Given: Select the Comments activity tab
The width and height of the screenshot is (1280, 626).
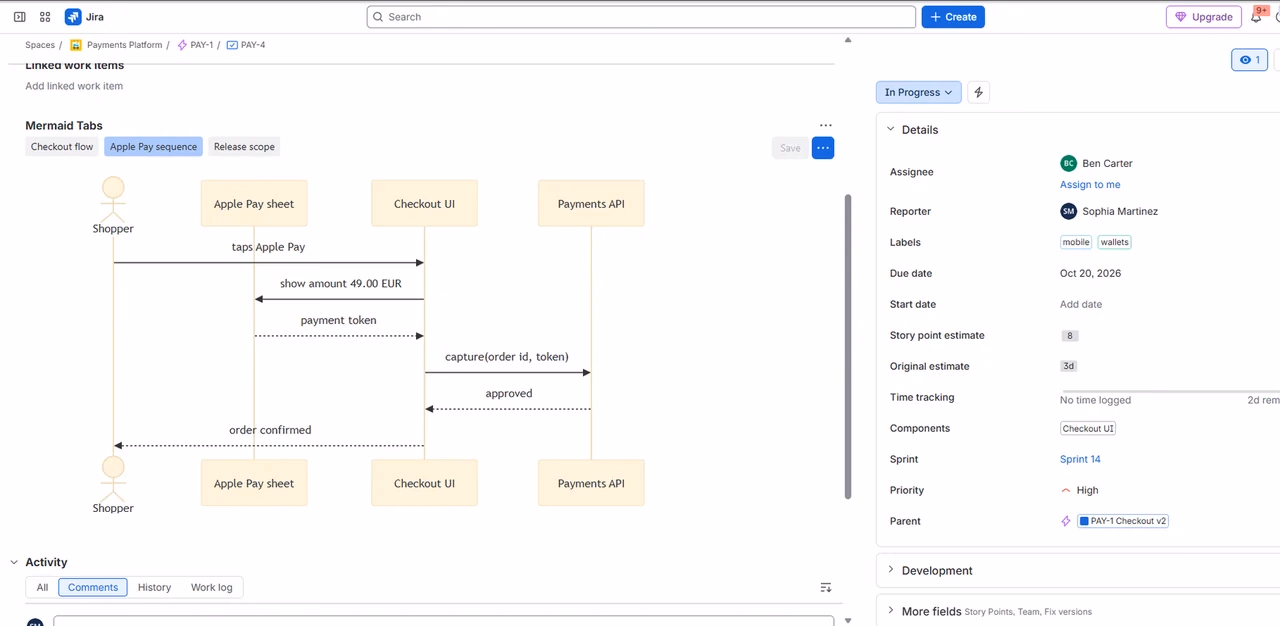Looking at the screenshot, I should [93, 588].
